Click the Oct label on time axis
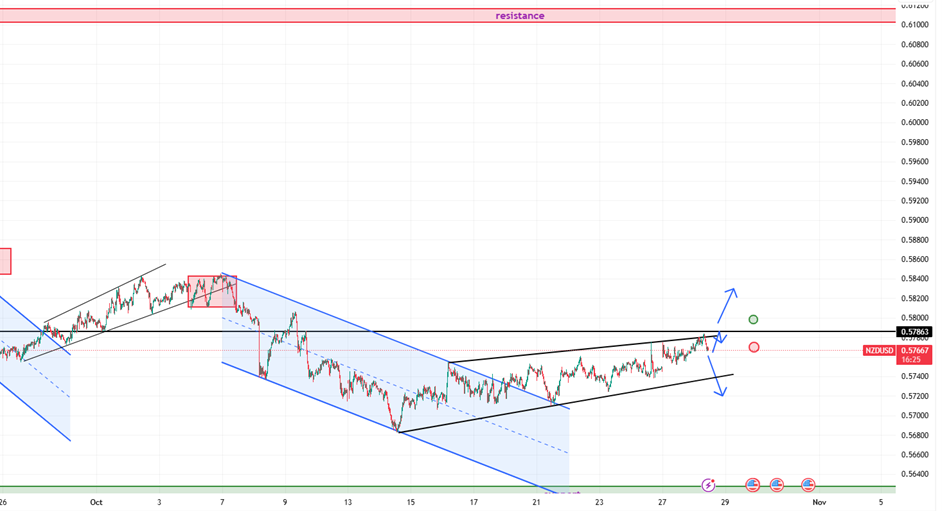 click(x=96, y=502)
